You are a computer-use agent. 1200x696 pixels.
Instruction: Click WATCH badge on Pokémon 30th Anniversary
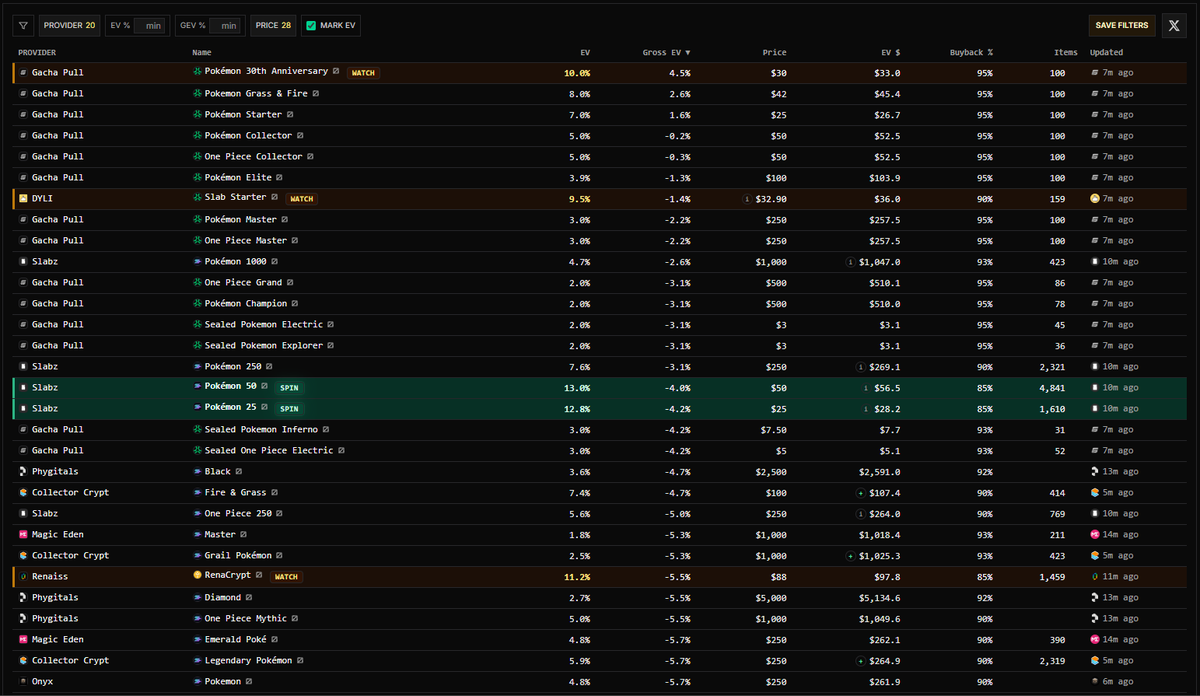click(x=364, y=72)
